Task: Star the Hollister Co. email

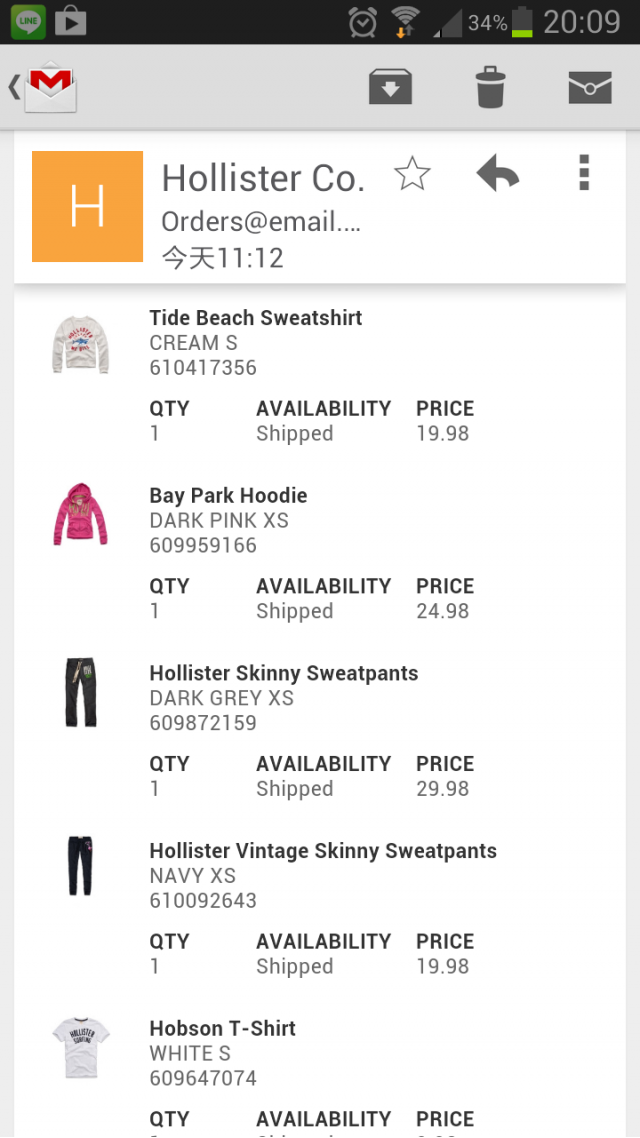Action: 412,175
